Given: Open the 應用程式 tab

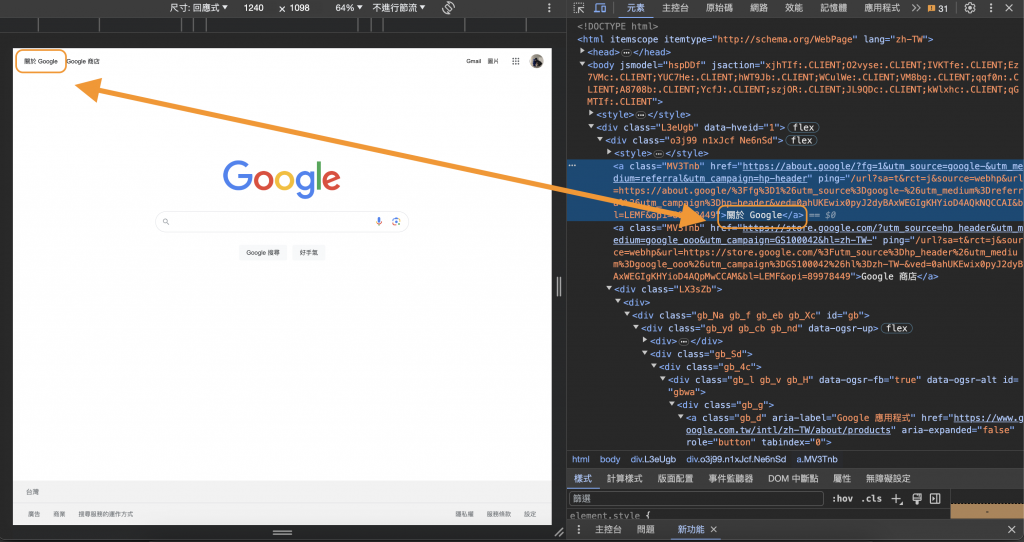Looking at the screenshot, I should (x=882, y=8).
